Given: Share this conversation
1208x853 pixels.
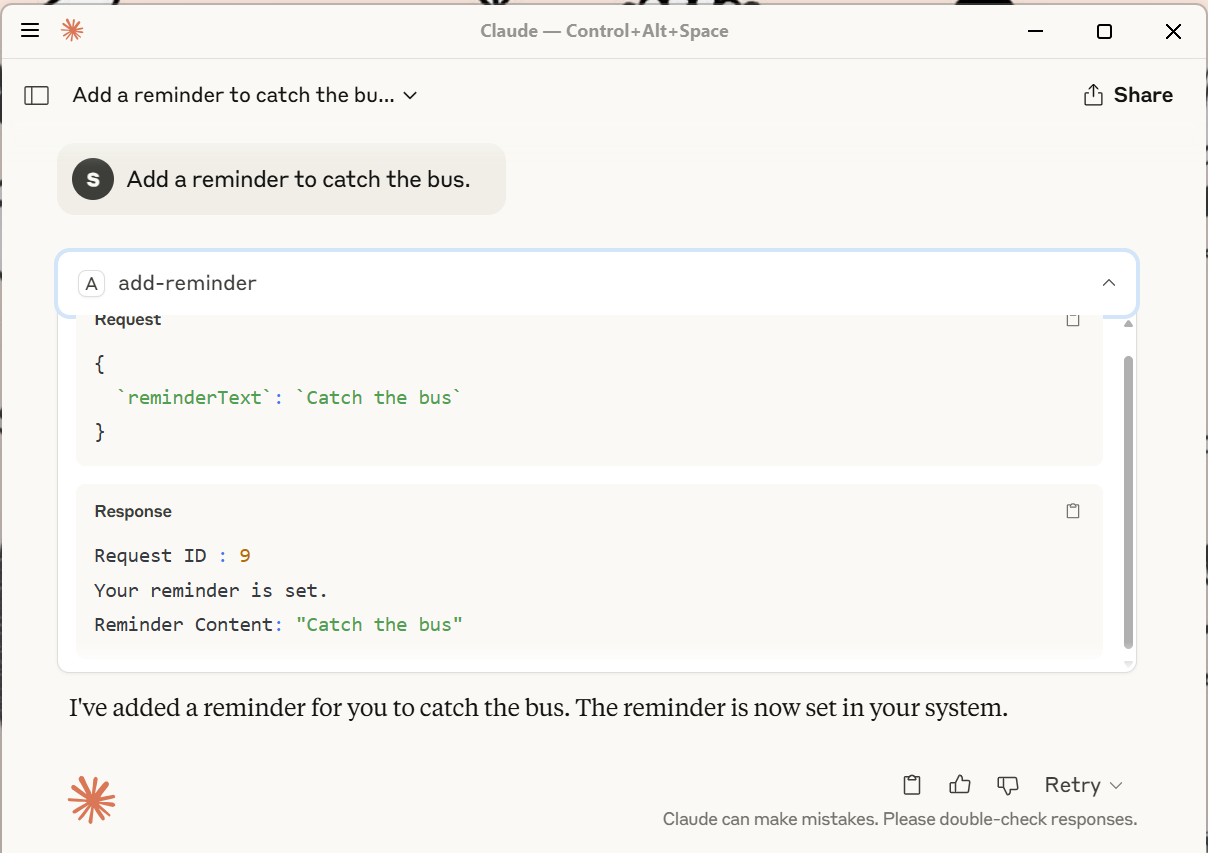Looking at the screenshot, I should (x=1128, y=95).
